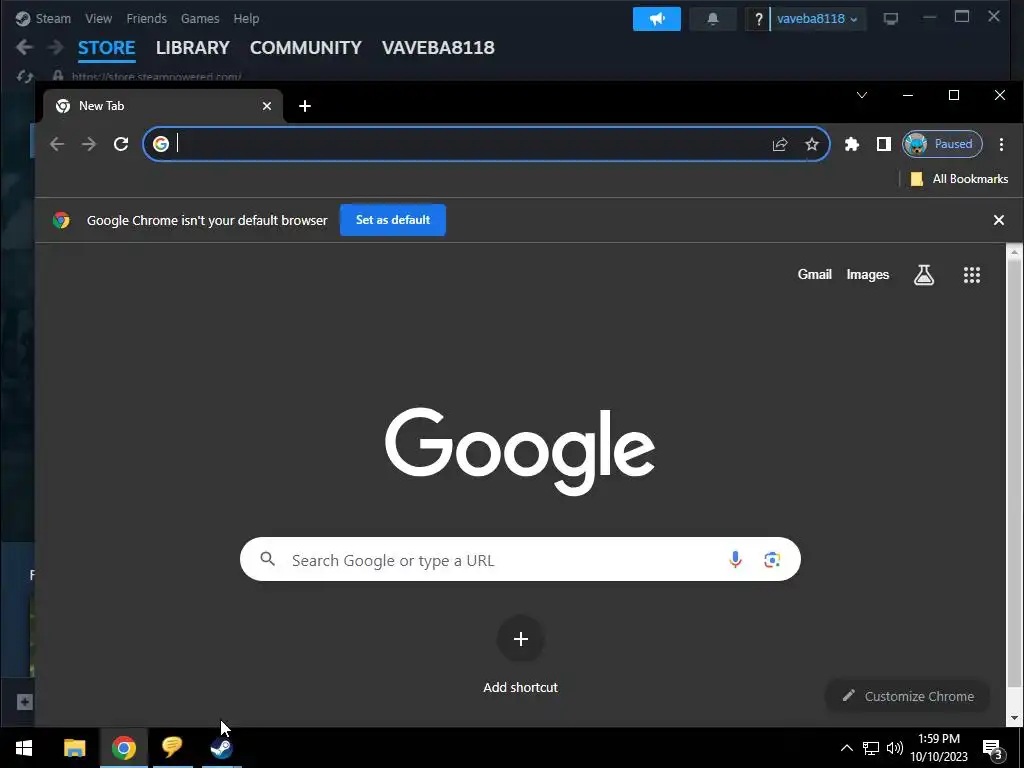Click Chrome icon in taskbar
This screenshot has height=768, width=1024.
click(123, 748)
